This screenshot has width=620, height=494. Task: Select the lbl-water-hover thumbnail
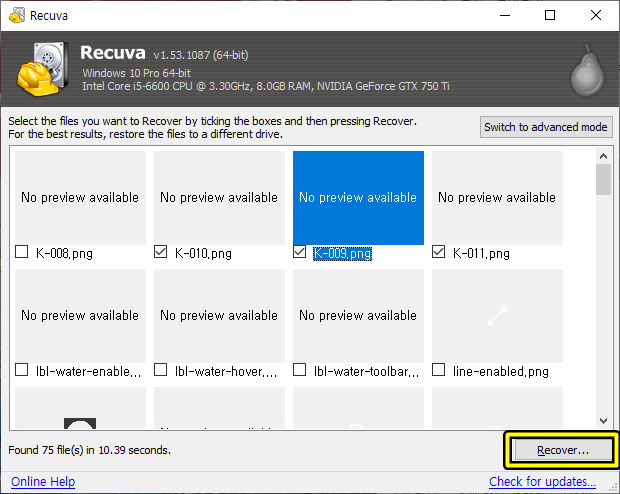219,316
